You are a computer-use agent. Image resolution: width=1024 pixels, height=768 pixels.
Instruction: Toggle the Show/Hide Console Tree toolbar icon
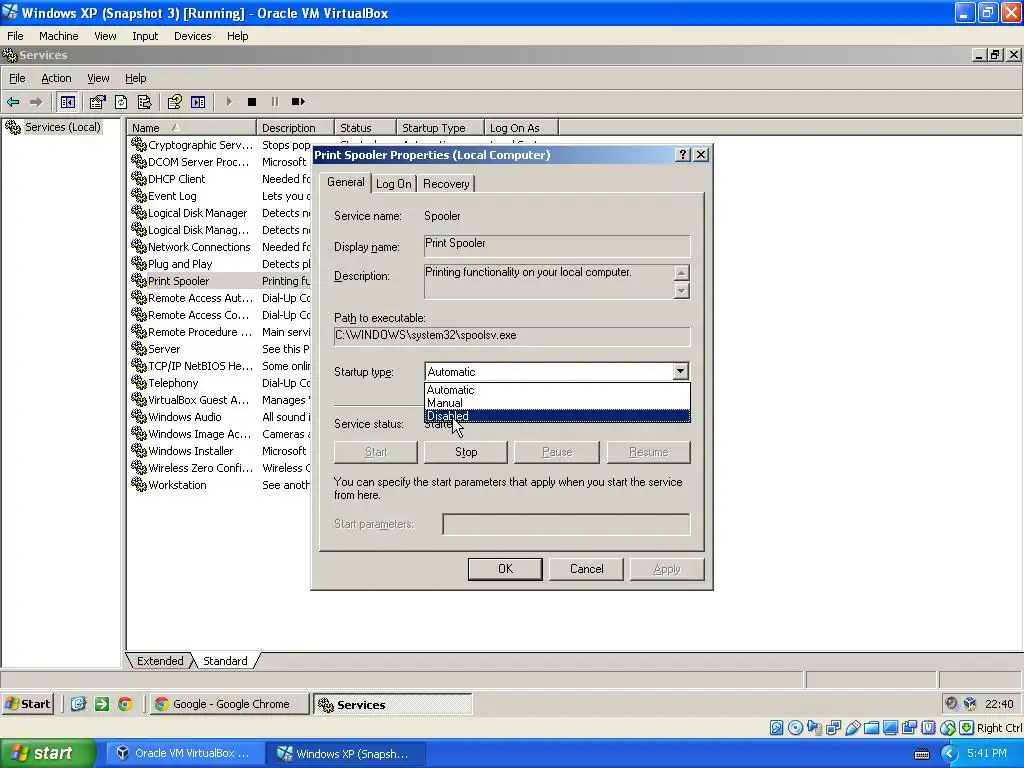coord(67,102)
